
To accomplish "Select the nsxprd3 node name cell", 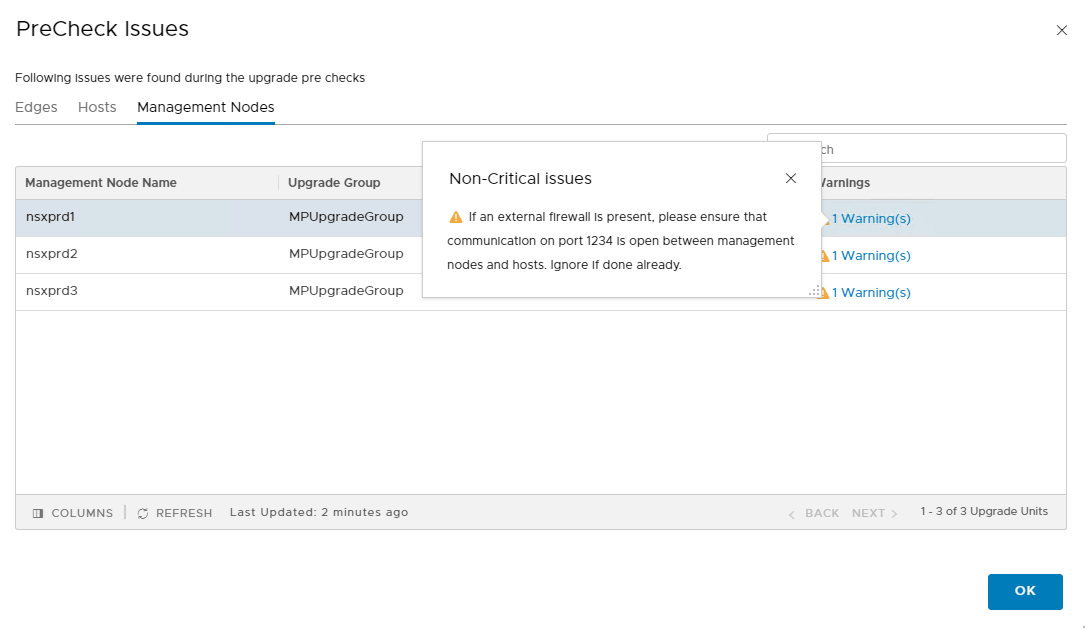I will pos(52,291).
